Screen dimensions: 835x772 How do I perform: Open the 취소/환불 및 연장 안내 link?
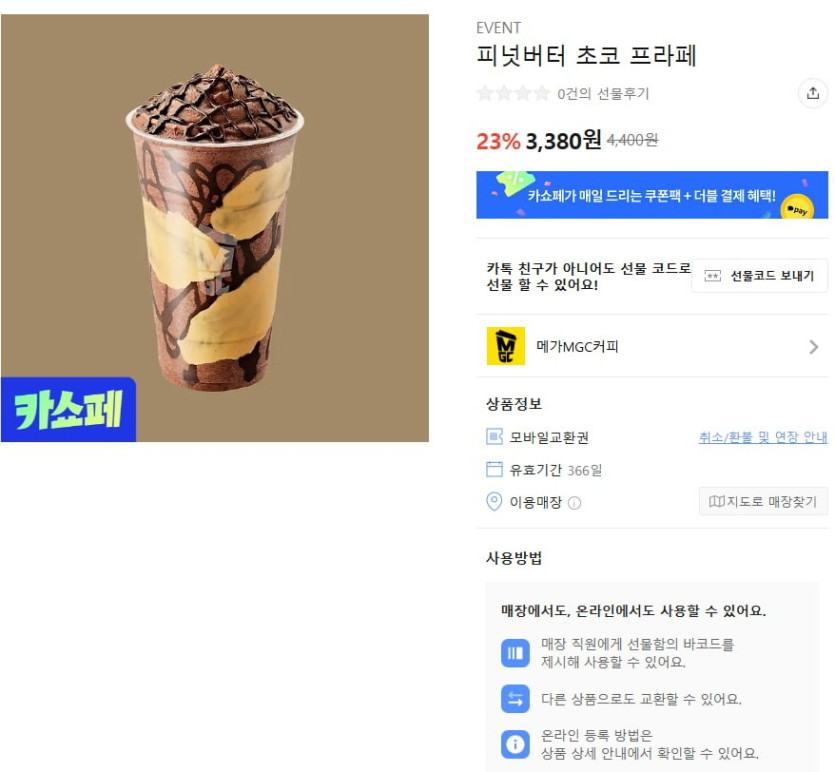[x=763, y=437]
